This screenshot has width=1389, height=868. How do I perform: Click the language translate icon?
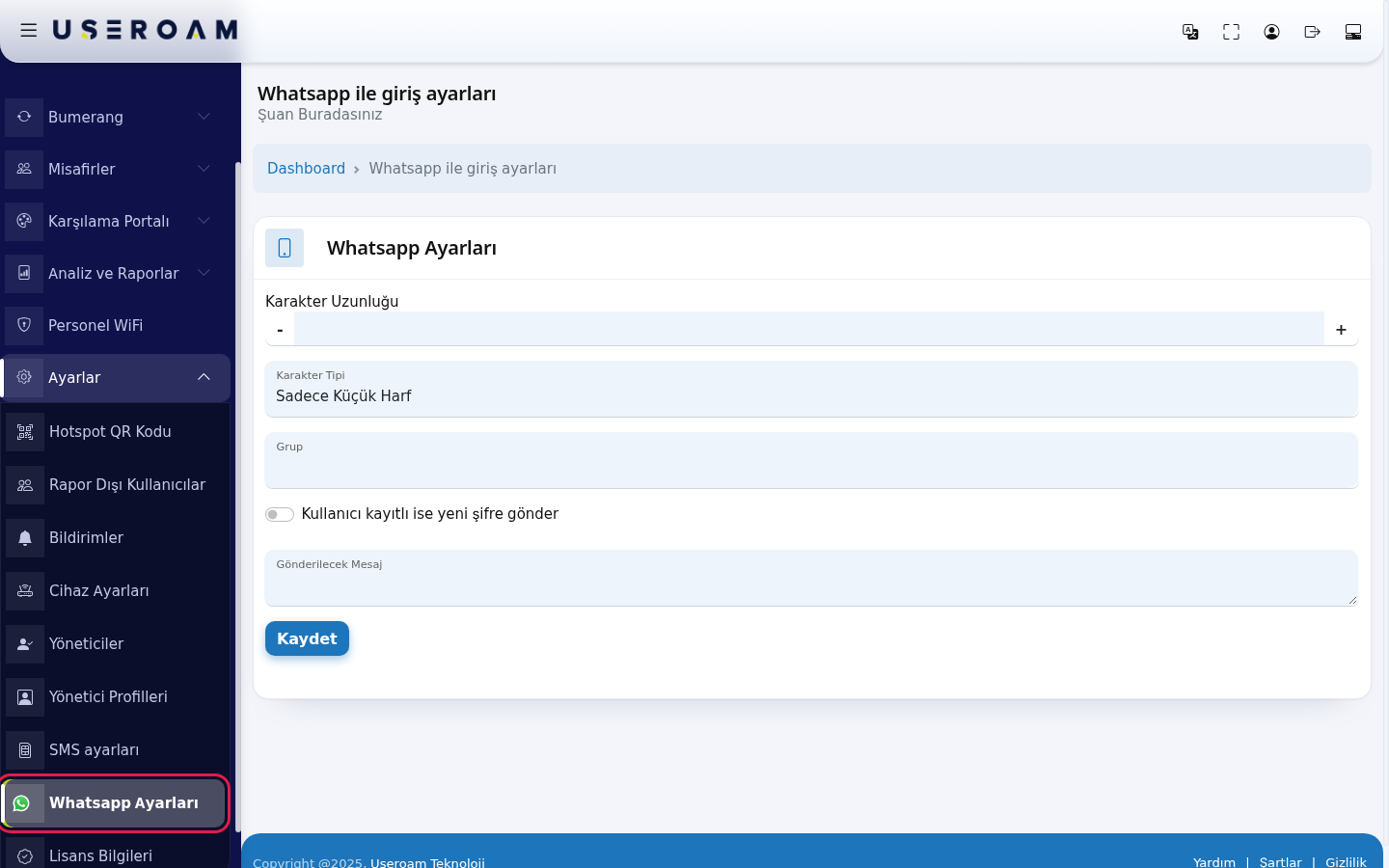[x=1190, y=32]
